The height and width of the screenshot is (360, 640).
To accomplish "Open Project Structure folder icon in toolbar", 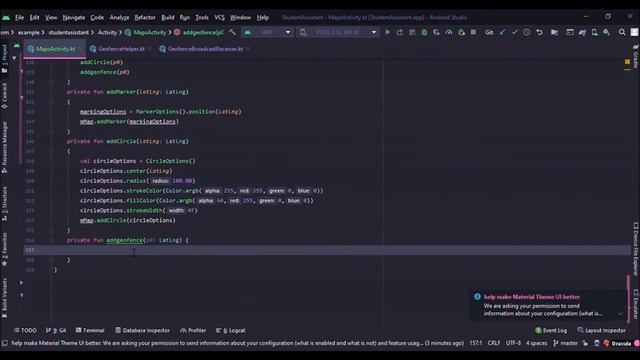I will click(x=554, y=32).
